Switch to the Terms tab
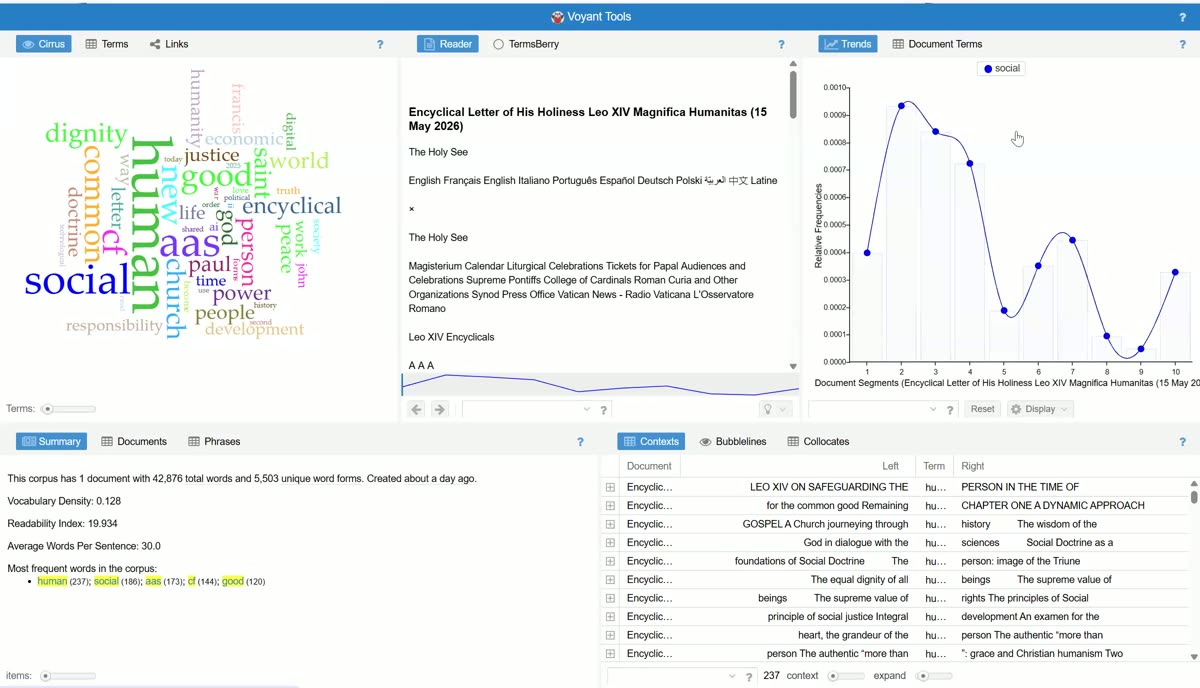Image resolution: width=1200 pixels, height=688 pixels. (107, 44)
